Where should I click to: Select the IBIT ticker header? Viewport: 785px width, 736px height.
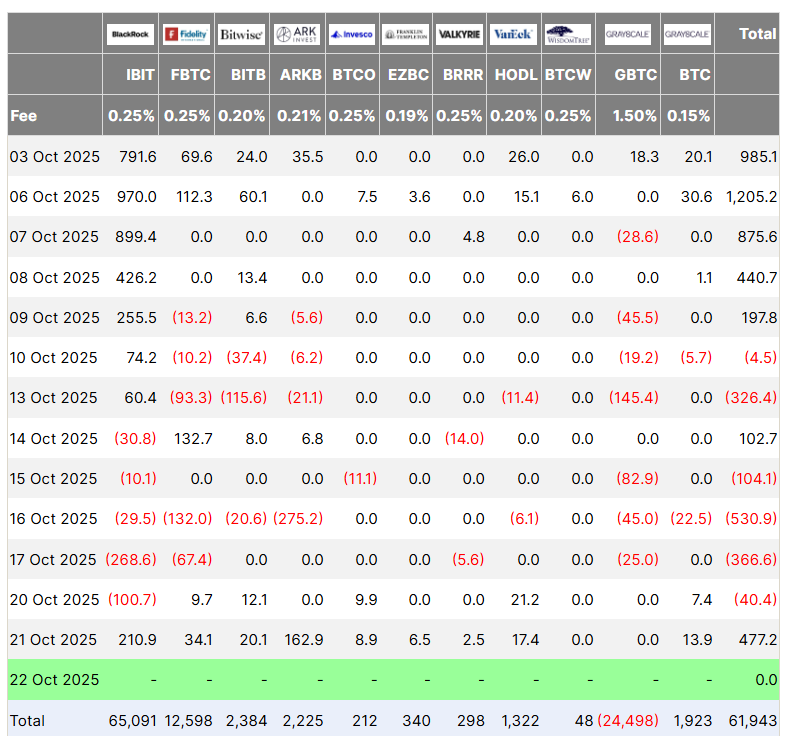coord(140,75)
